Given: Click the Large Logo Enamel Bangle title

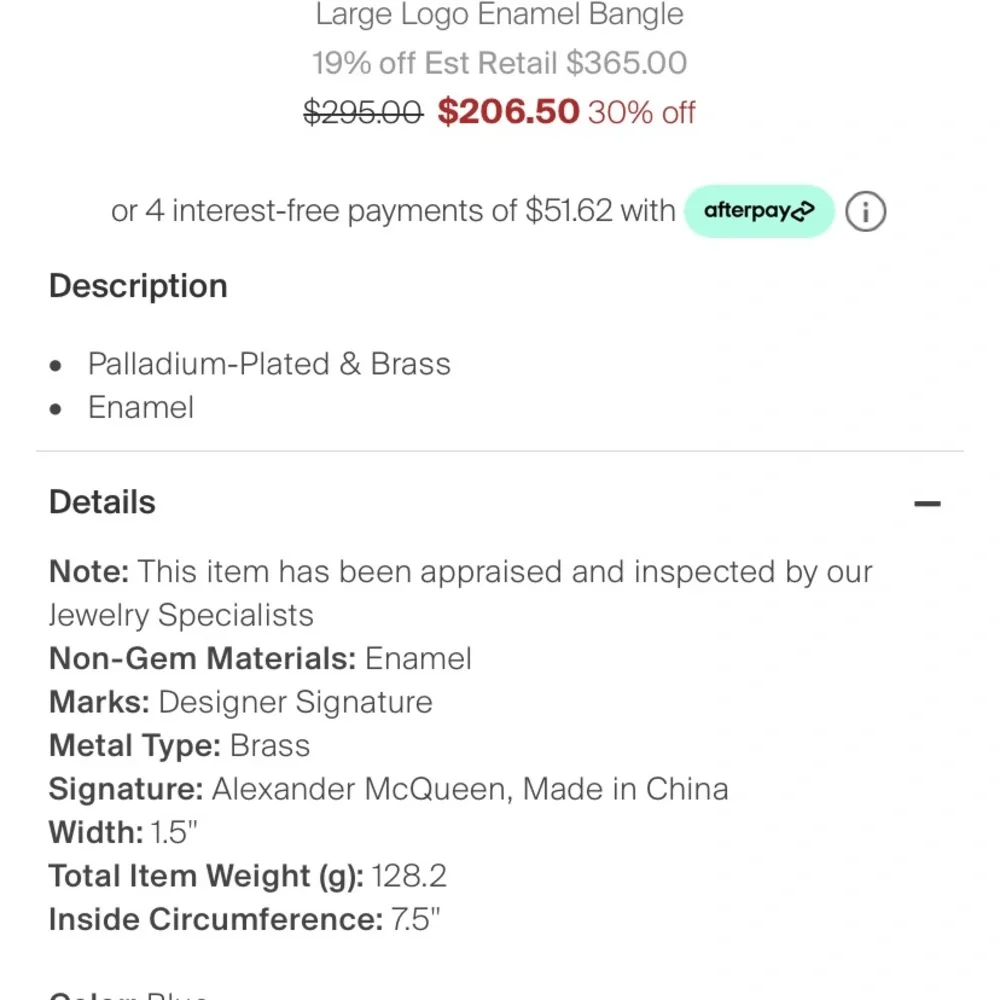Looking at the screenshot, I should pyautogui.click(x=500, y=15).
